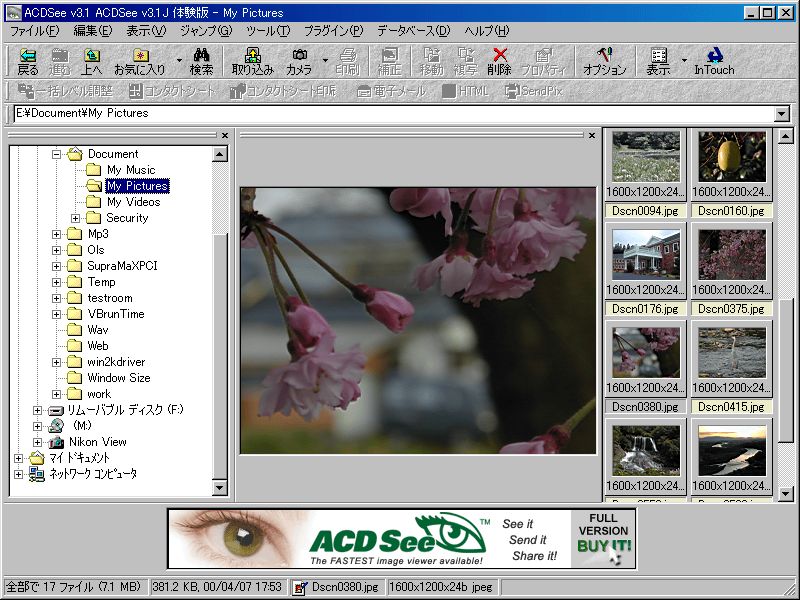Expand the Nikon View tree node

[38, 442]
